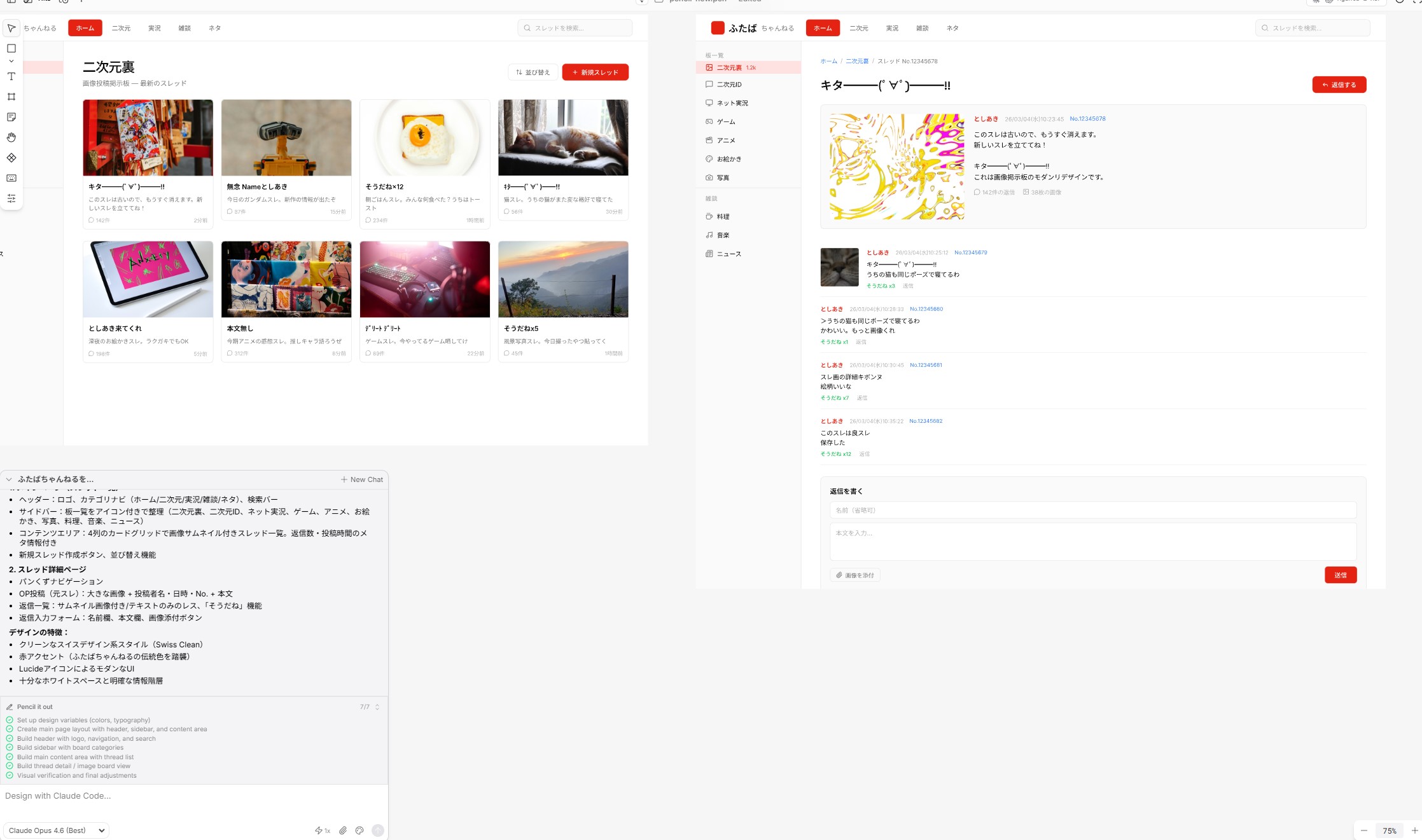Click checkmark for 'Set up design variables'
The width and height of the screenshot is (1422, 840).
(x=10, y=720)
